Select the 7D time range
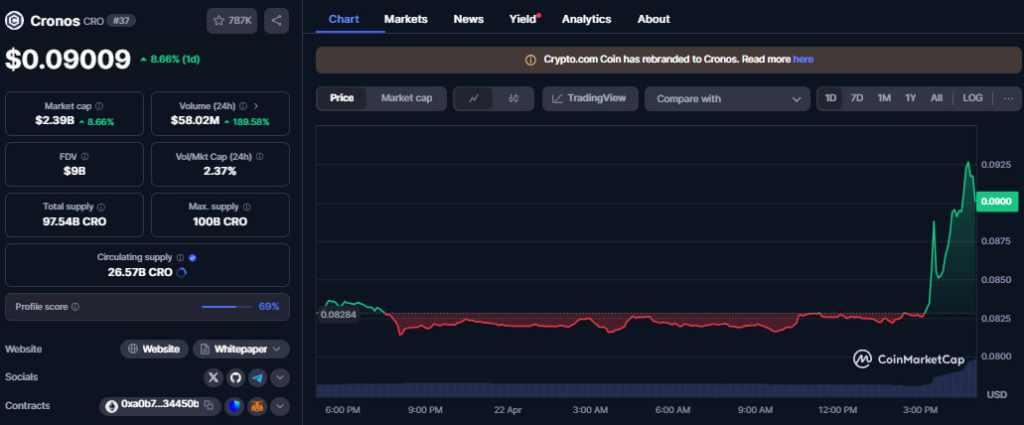The width and height of the screenshot is (1024, 425). 857,98
